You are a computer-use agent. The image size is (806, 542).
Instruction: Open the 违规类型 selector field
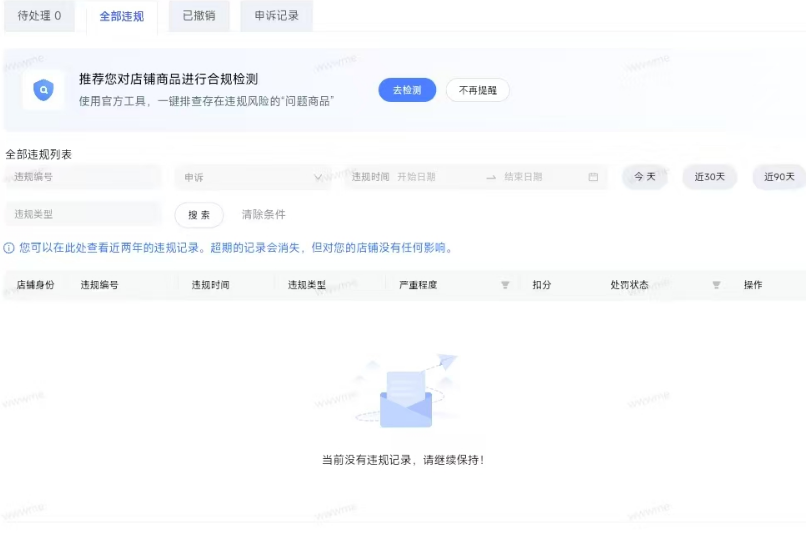(x=82, y=214)
